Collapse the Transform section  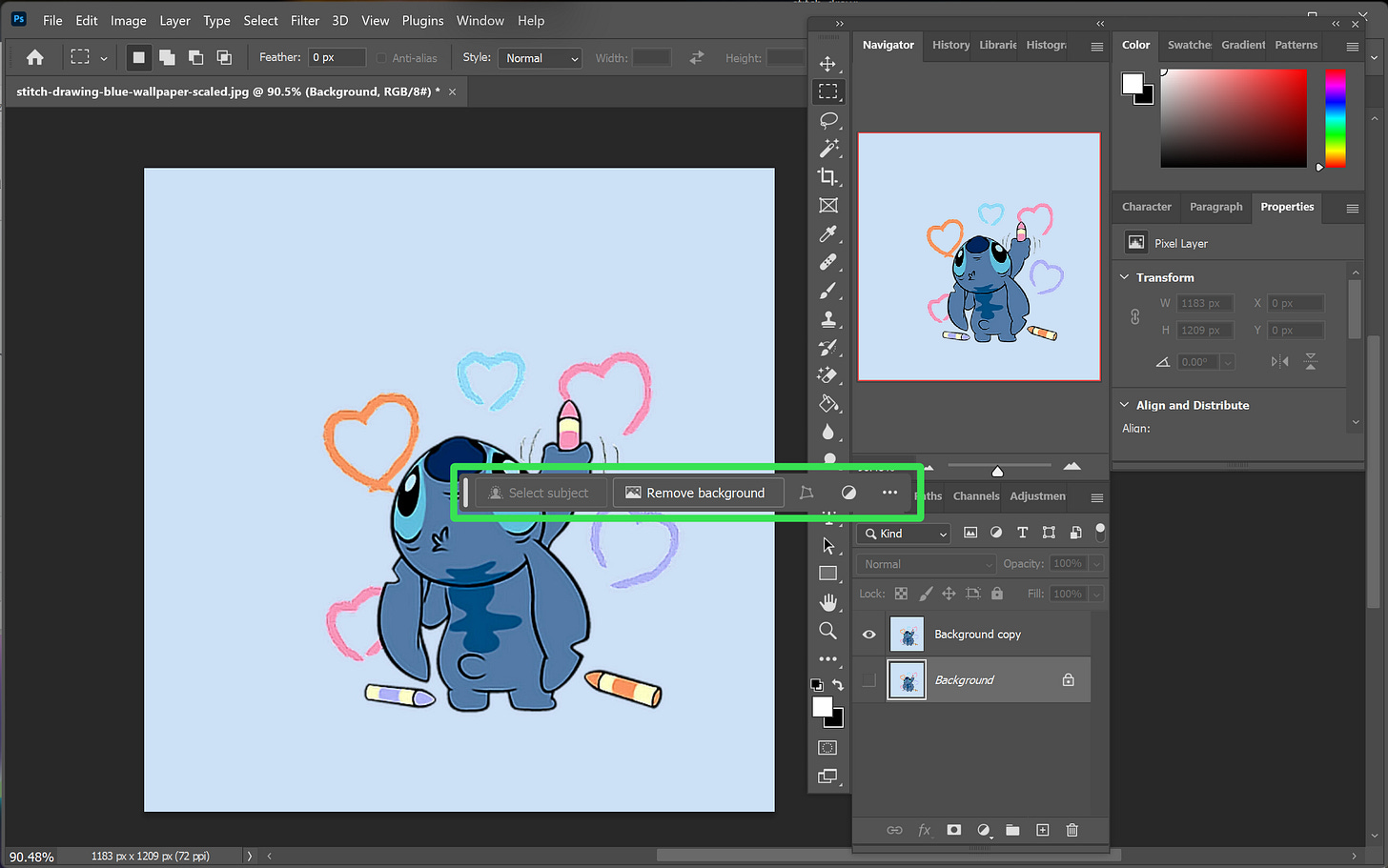point(1124,277)
